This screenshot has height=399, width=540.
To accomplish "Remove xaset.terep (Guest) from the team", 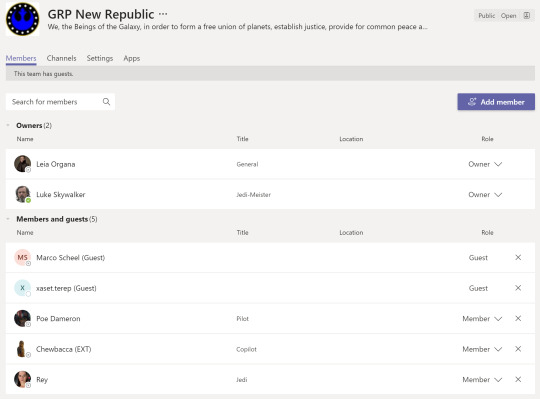I will (x=518, y=288).
